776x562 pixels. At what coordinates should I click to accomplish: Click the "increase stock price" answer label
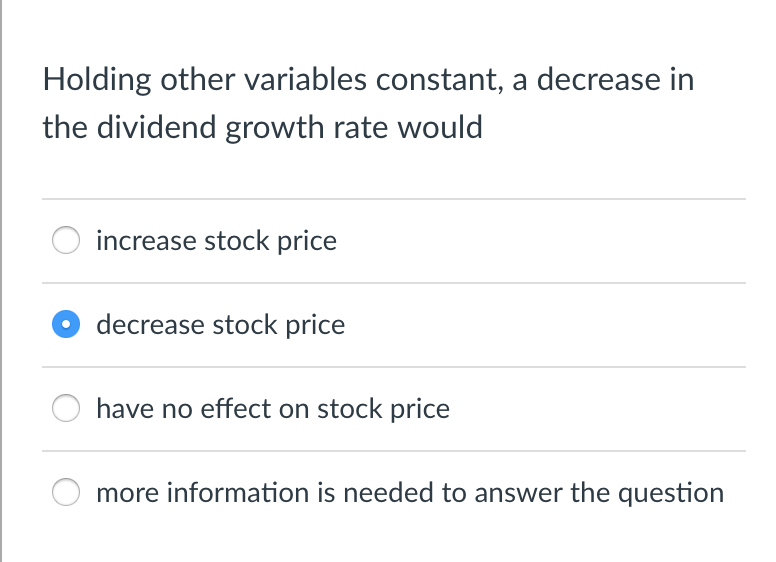[216, 241]
